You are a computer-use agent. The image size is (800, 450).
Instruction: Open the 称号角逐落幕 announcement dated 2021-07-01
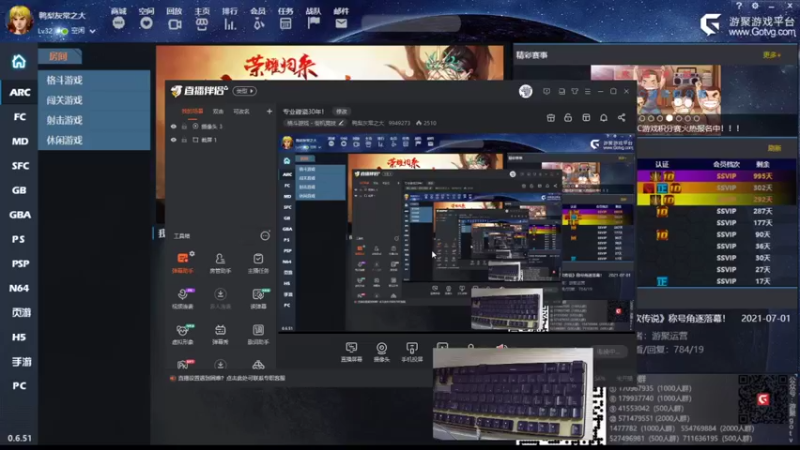[x=714, y=318]
